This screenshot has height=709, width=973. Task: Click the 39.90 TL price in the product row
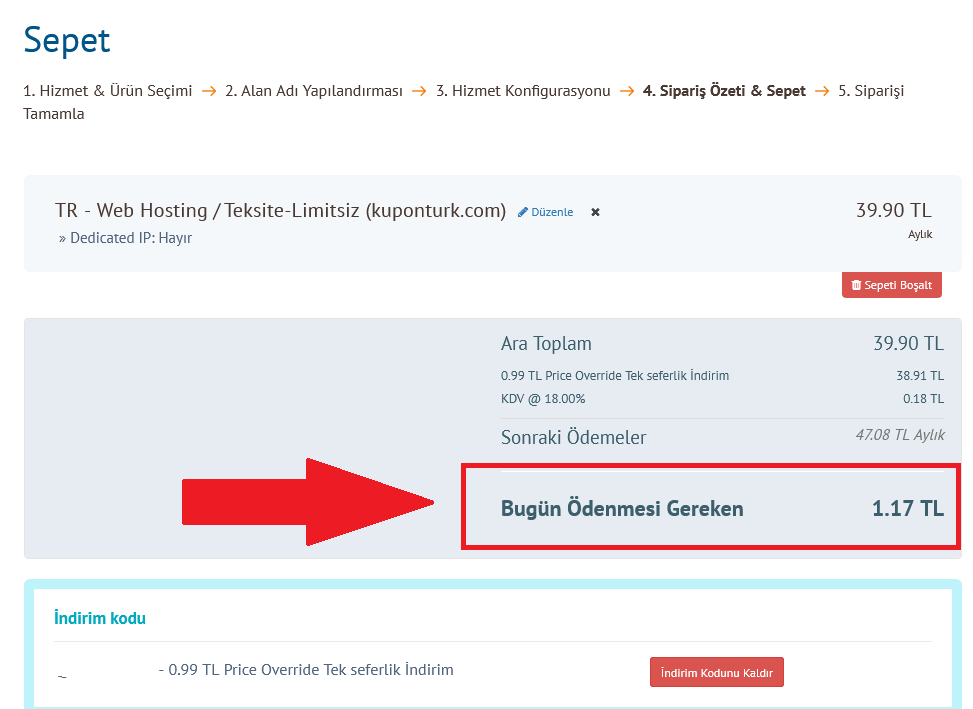(894, 210)
